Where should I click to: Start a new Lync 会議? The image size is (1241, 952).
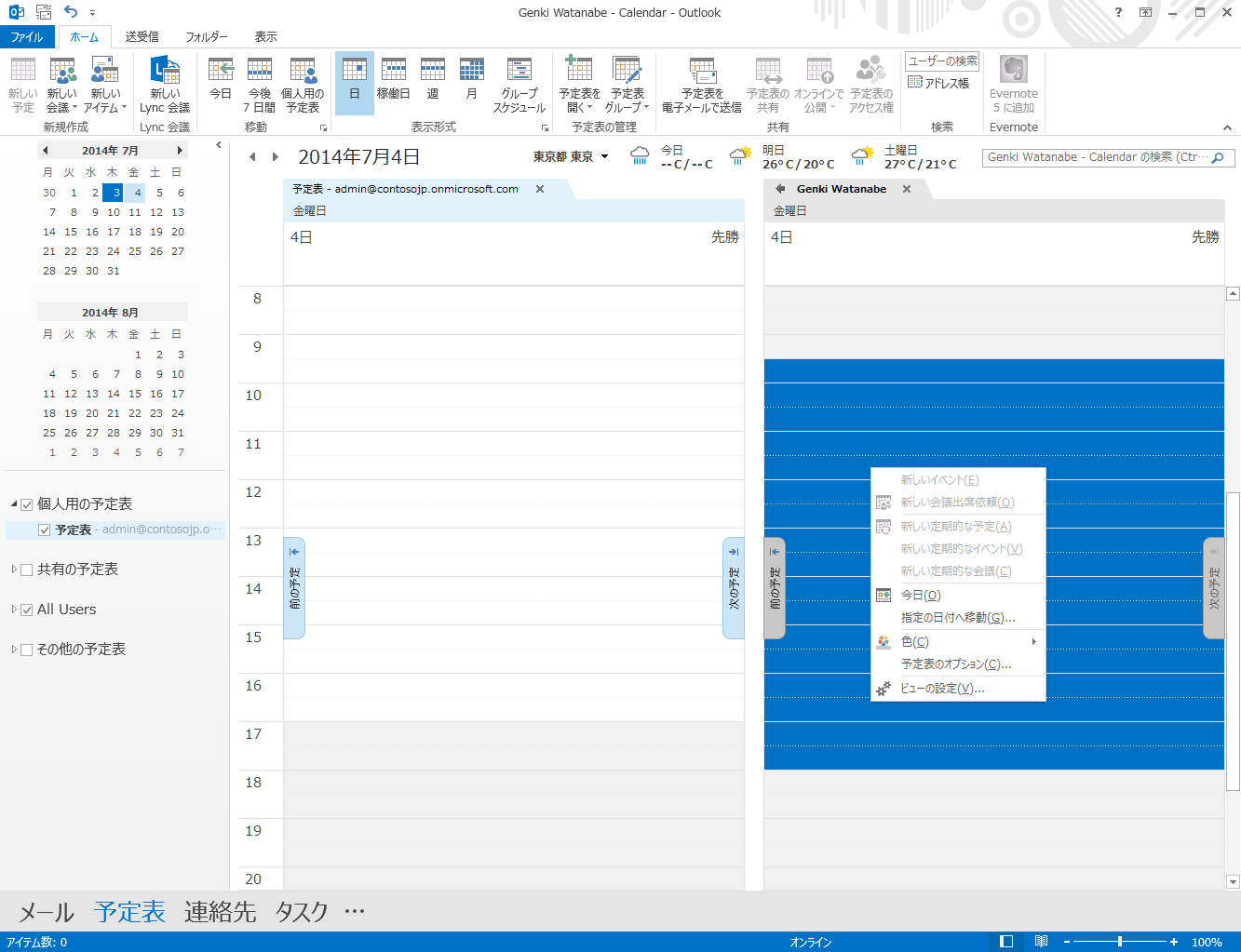(x=165, y=85)
